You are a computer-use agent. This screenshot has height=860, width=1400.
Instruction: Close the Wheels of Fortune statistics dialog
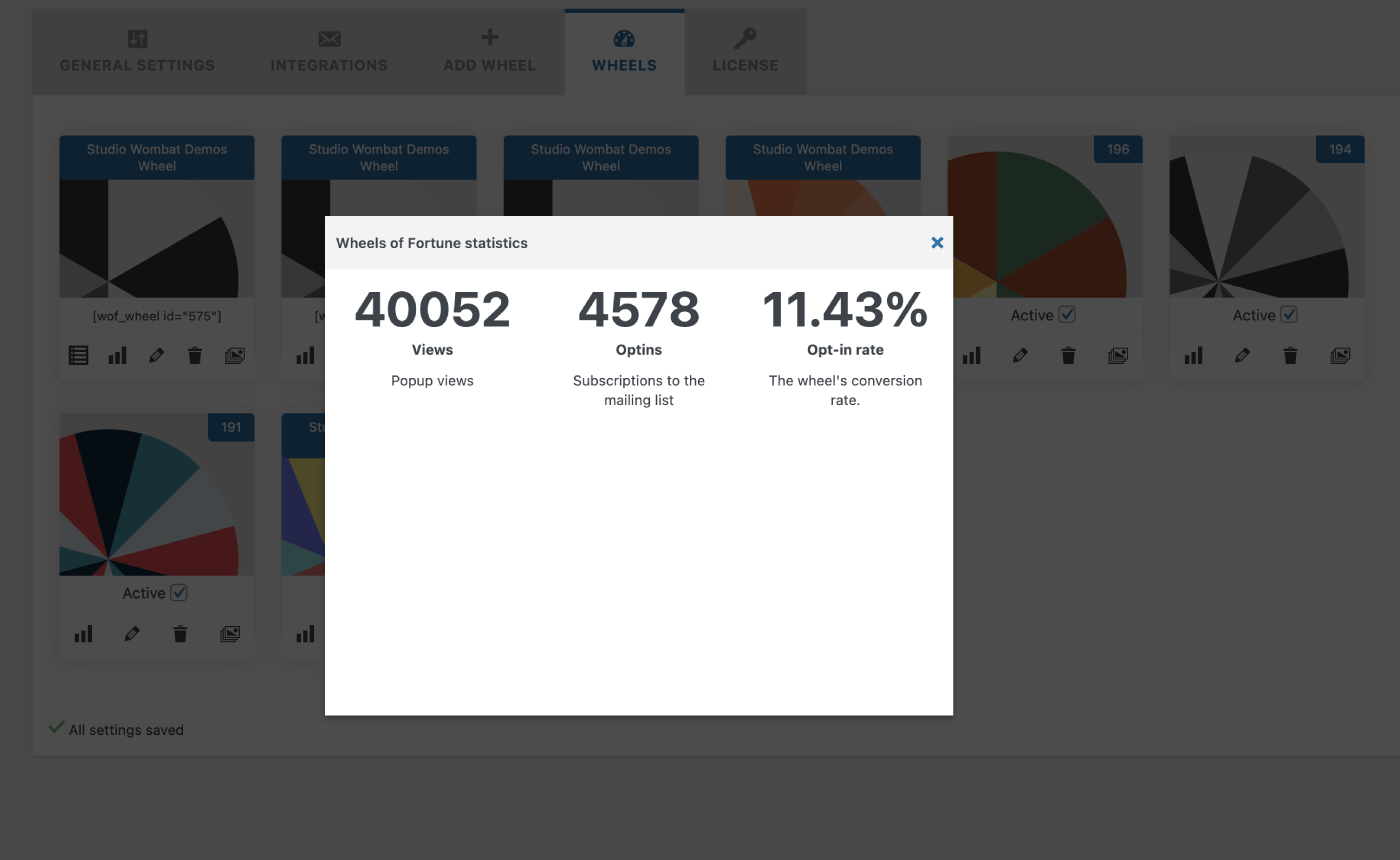tap(937, 242)
